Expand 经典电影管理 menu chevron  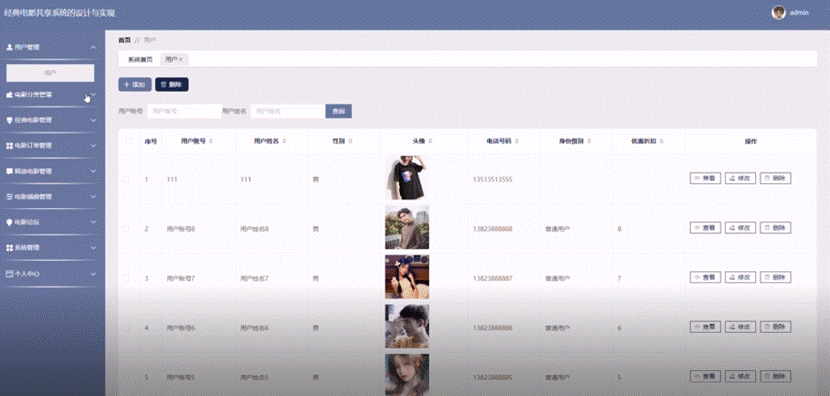pyautogui.click(x=93, y=120)
